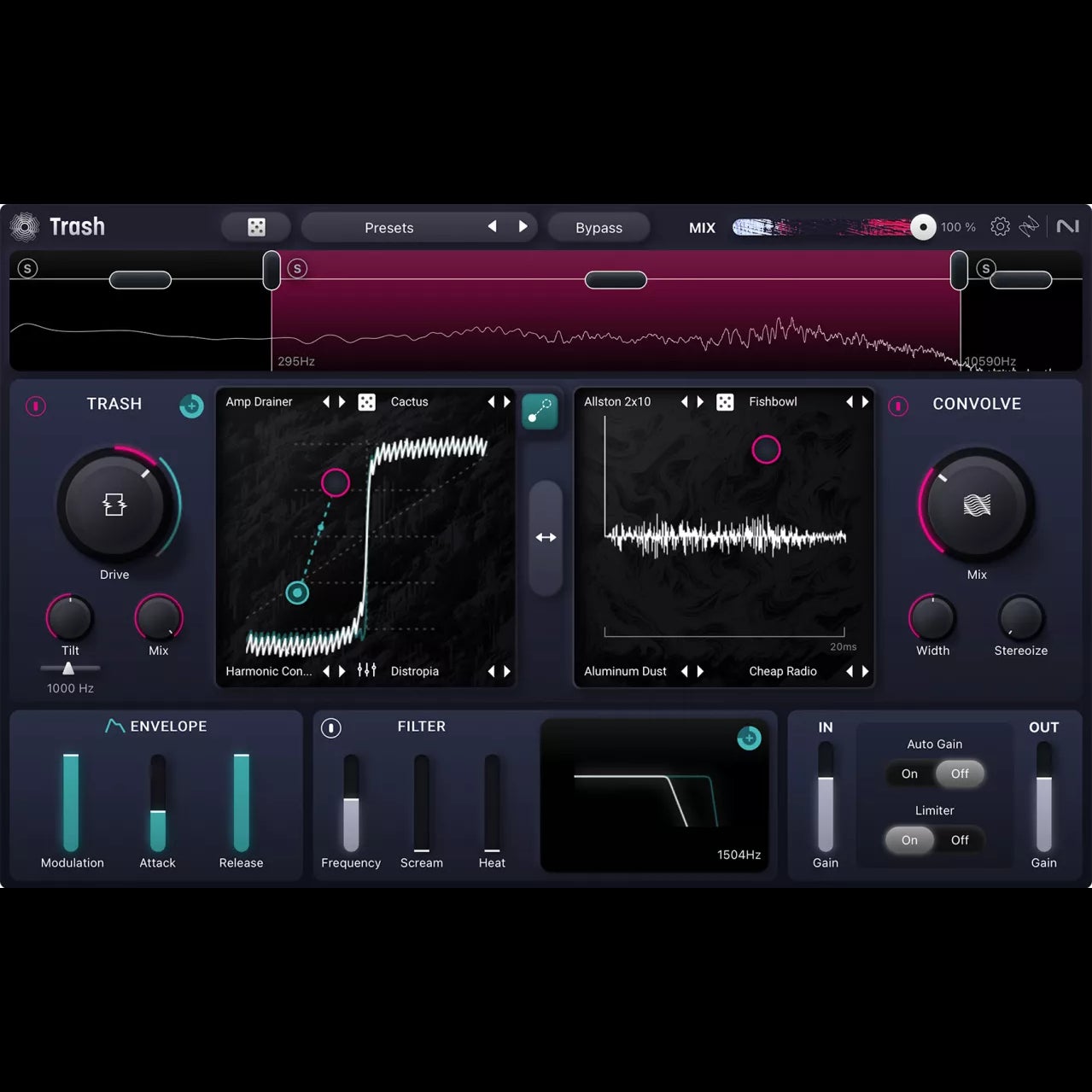Click the Native Instruments logo icon
This screenshot has height=1092, width=1092.
(1067, 226)
